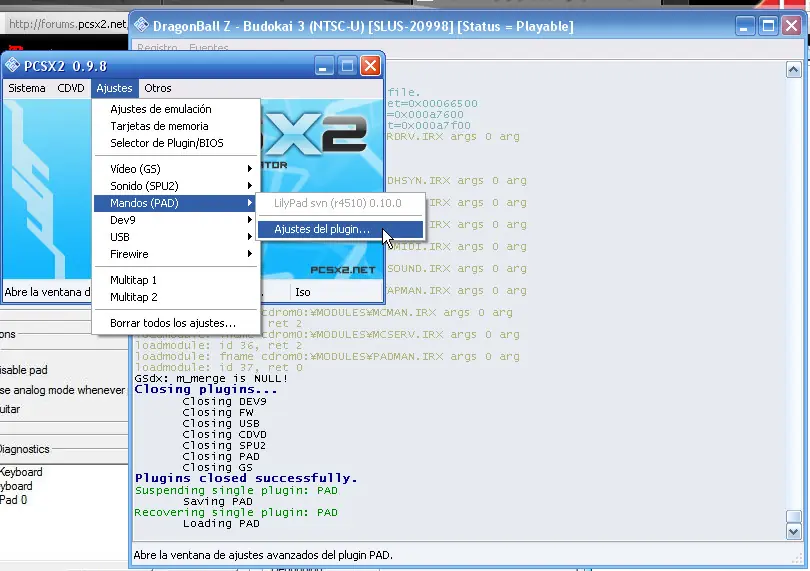Open the Otros menu
810x571 pixels.
coord(158,88)
